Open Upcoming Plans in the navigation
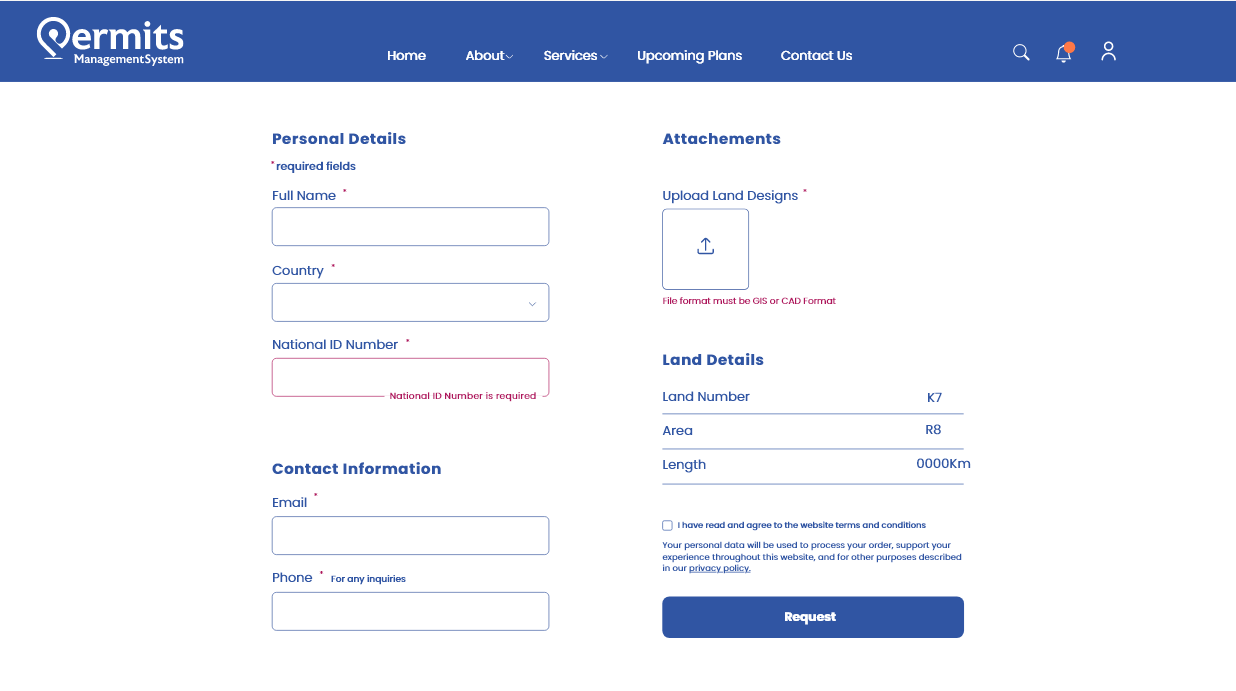This screenshot has height=691, width=1236. point(689,56)
